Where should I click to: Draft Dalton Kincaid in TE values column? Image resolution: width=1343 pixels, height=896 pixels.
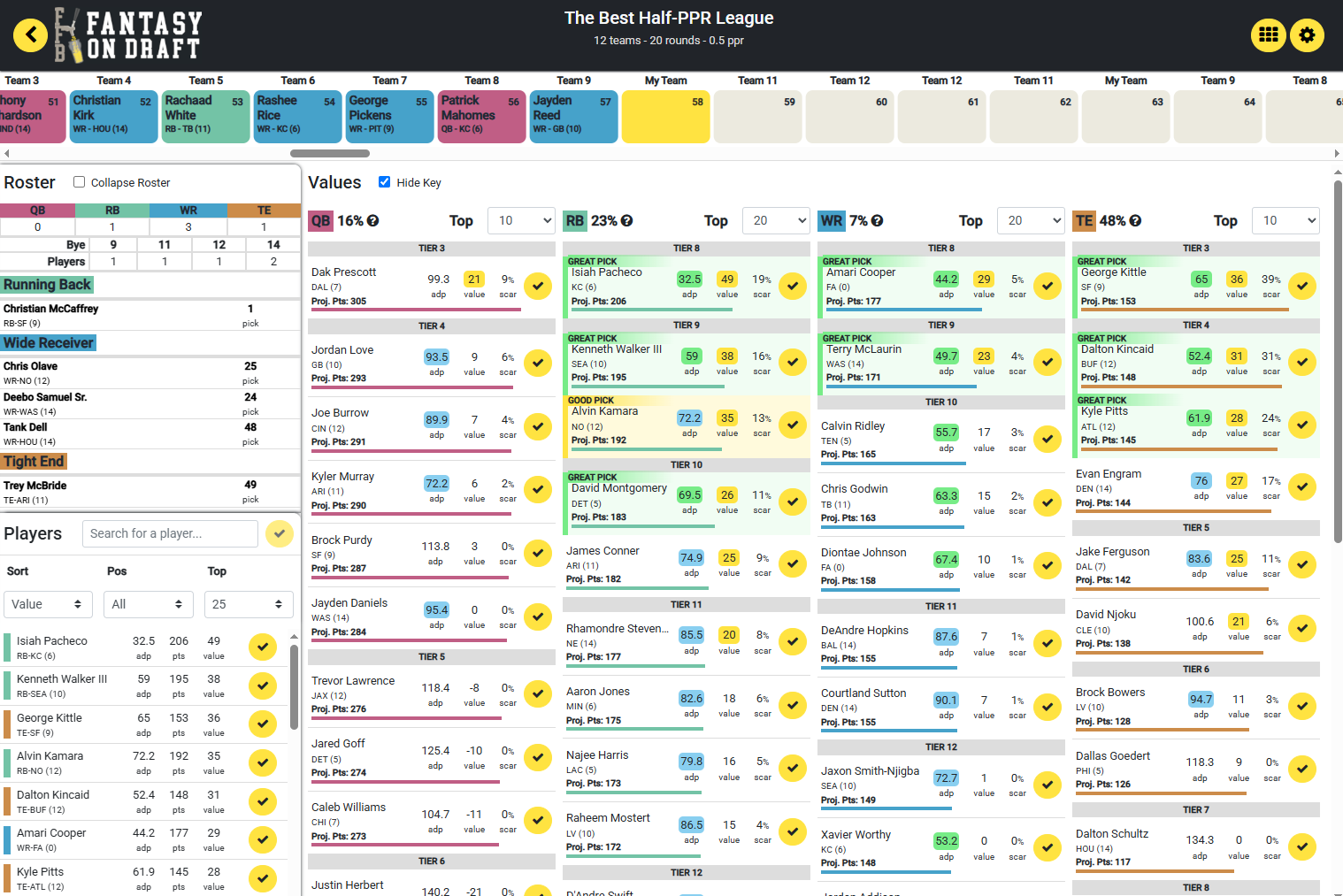1302,363
